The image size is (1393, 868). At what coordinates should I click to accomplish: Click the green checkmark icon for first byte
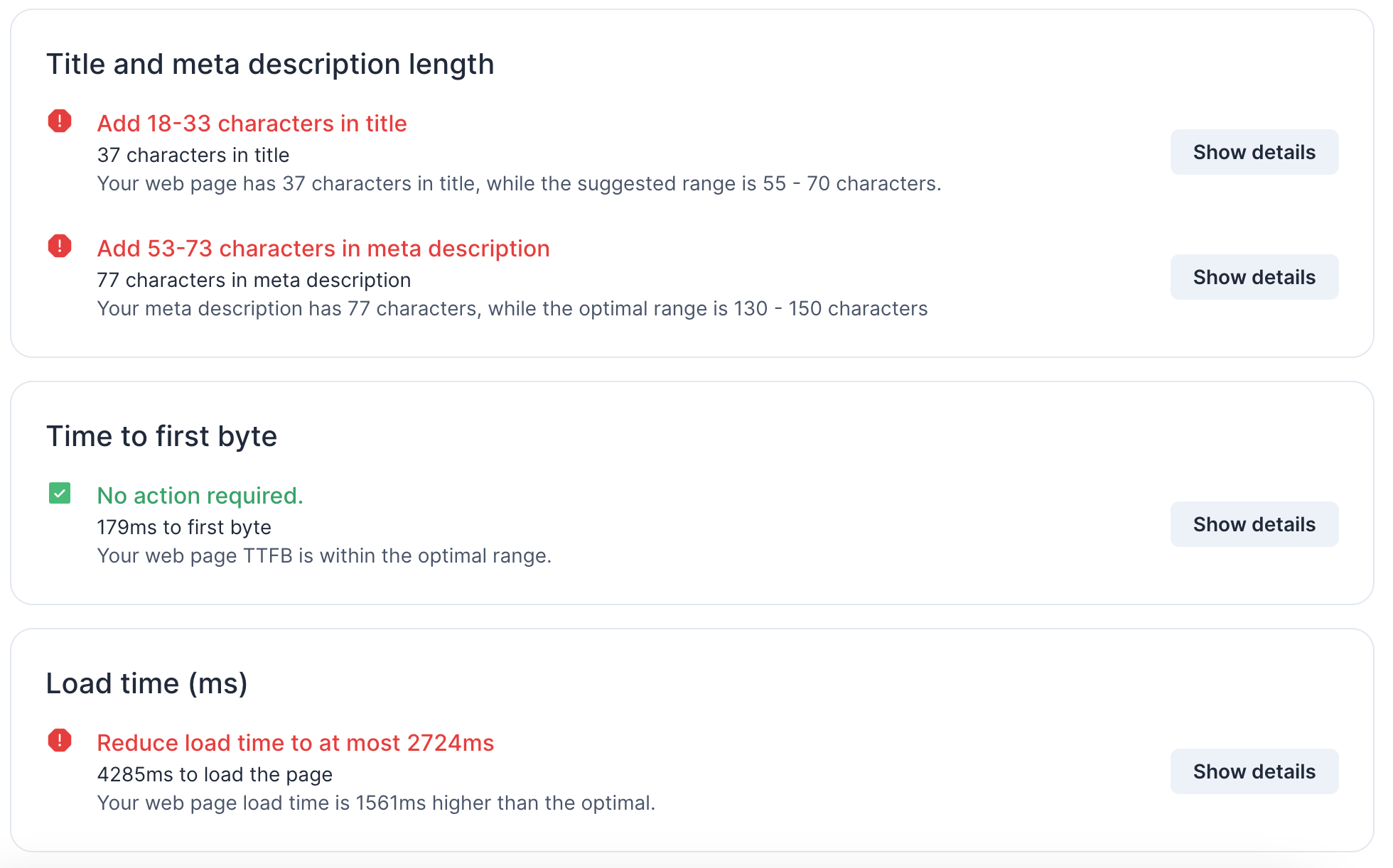(x=60, y=493)
